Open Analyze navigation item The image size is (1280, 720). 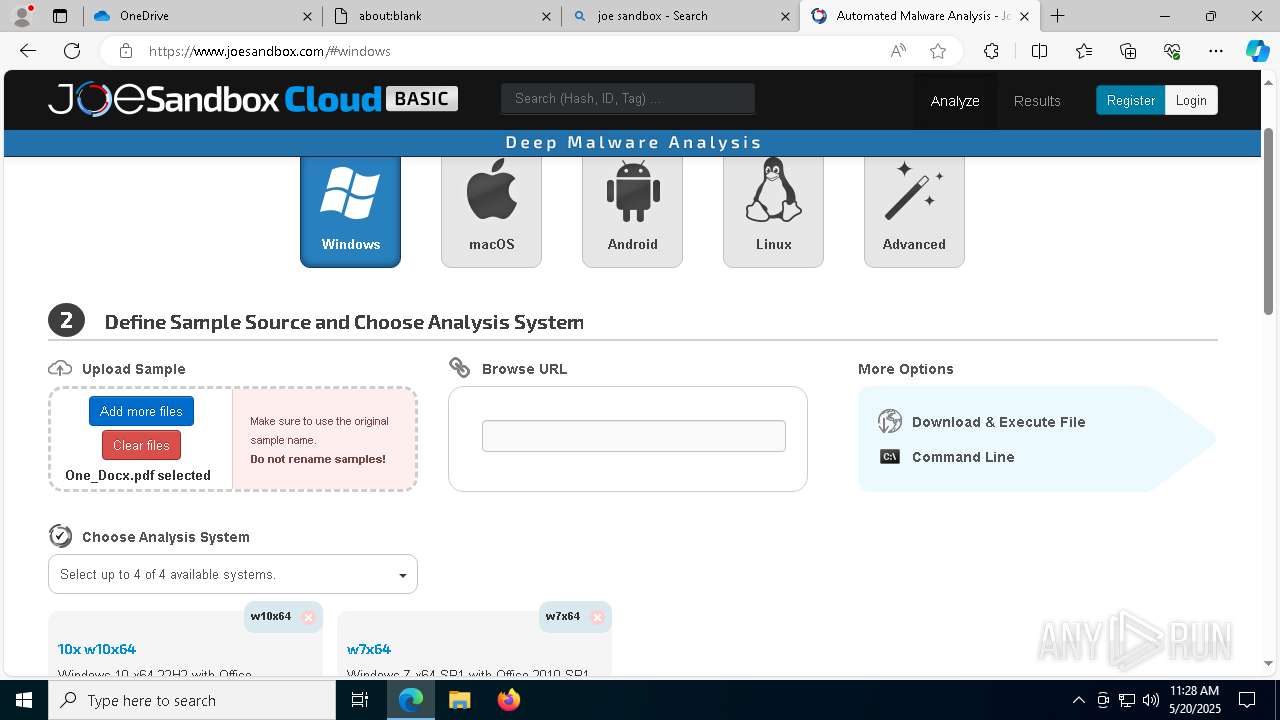coord(955,100)
